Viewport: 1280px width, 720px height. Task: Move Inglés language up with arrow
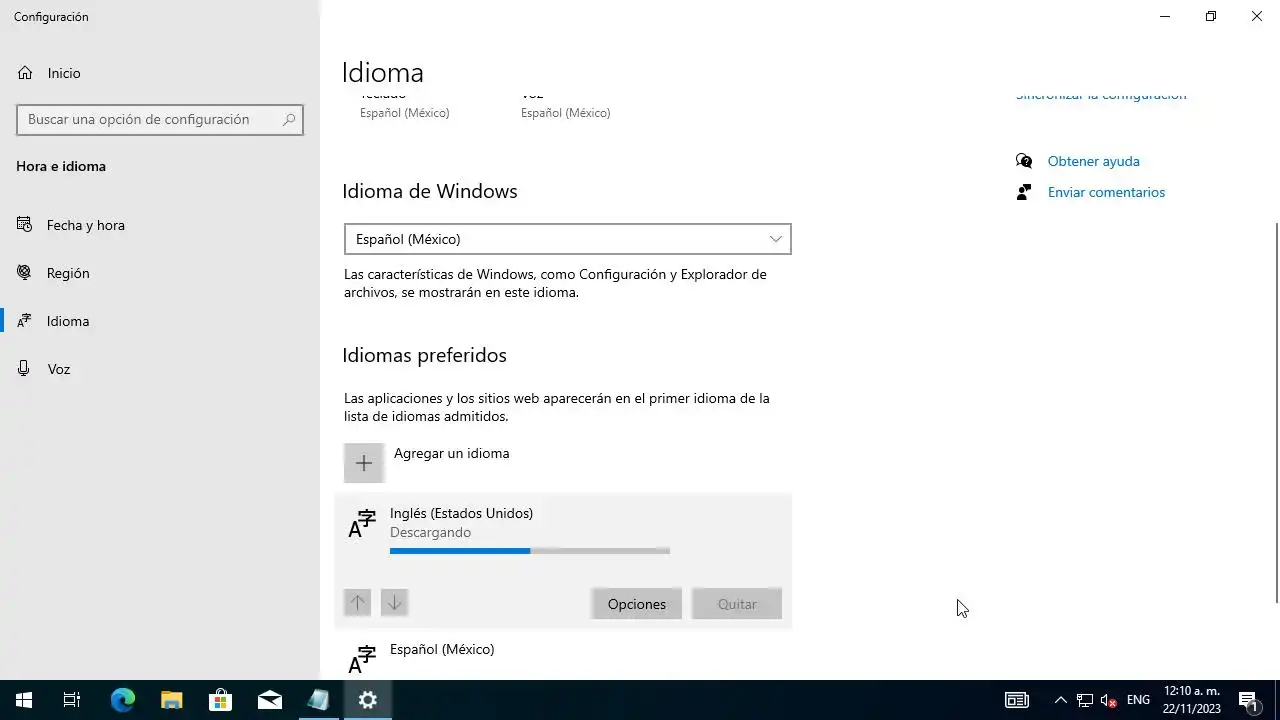point(357,602)
